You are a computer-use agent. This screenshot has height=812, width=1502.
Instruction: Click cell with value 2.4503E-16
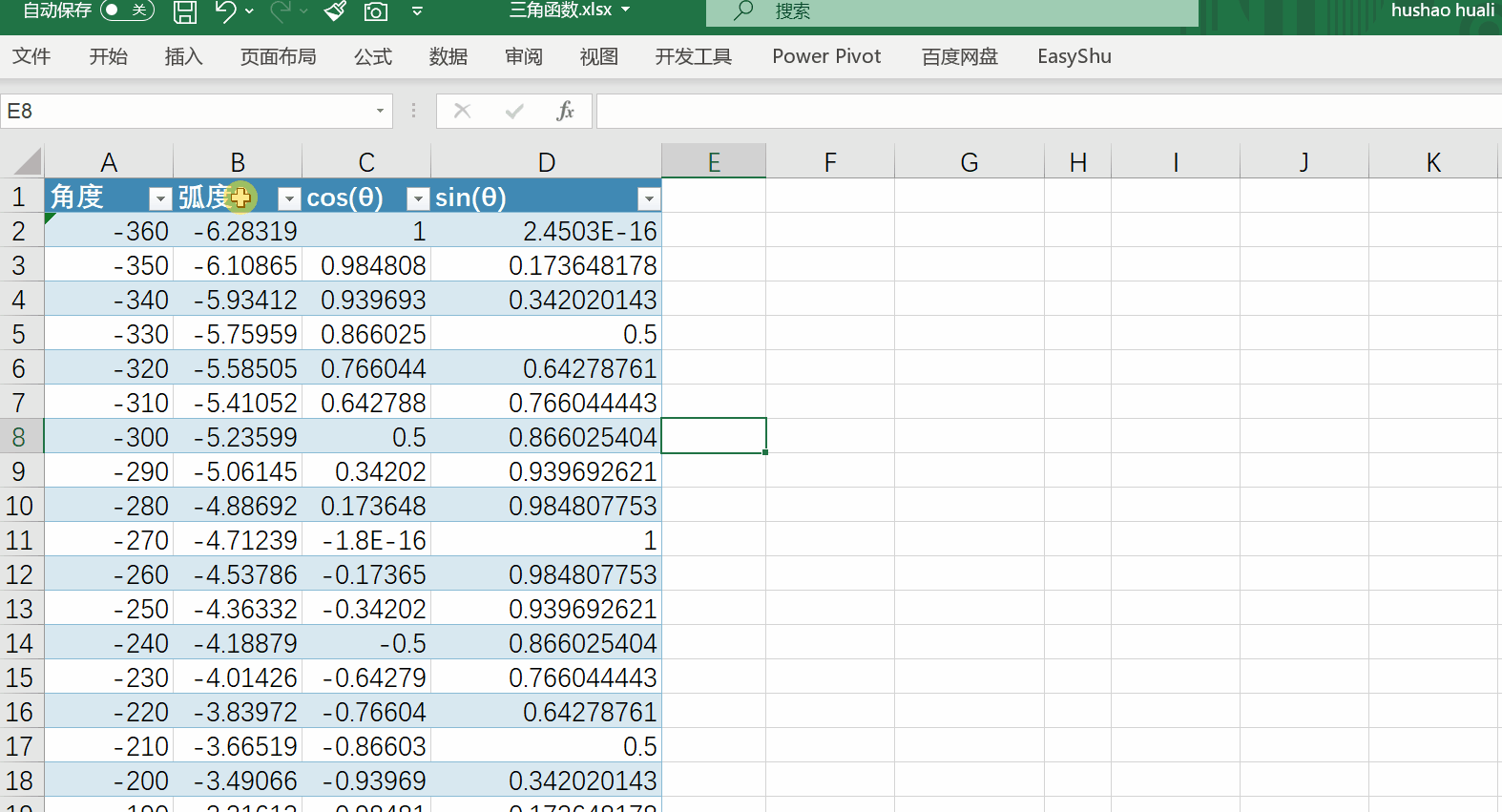(546, 231)
